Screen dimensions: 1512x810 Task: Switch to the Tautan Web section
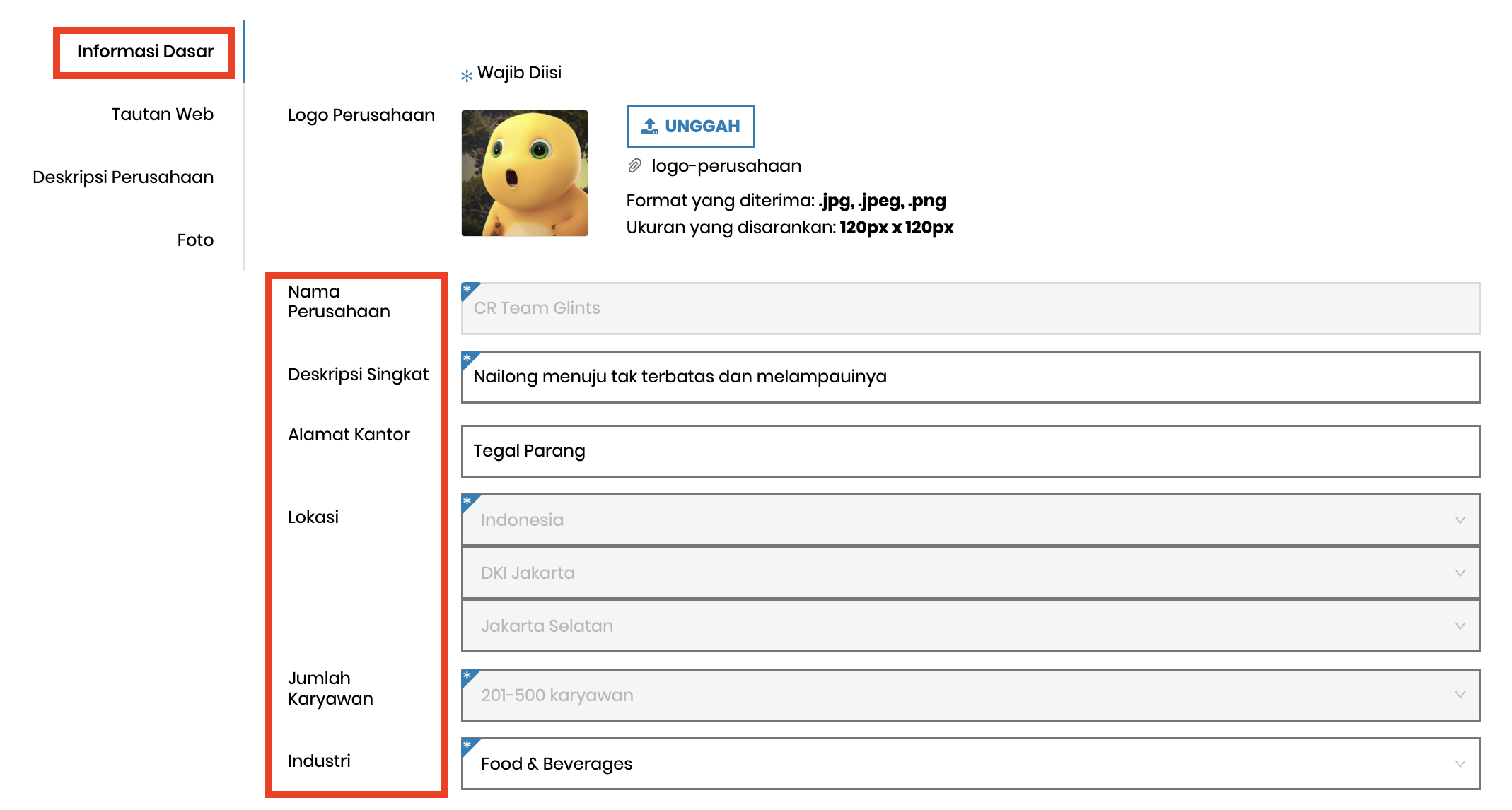[162, 114]
